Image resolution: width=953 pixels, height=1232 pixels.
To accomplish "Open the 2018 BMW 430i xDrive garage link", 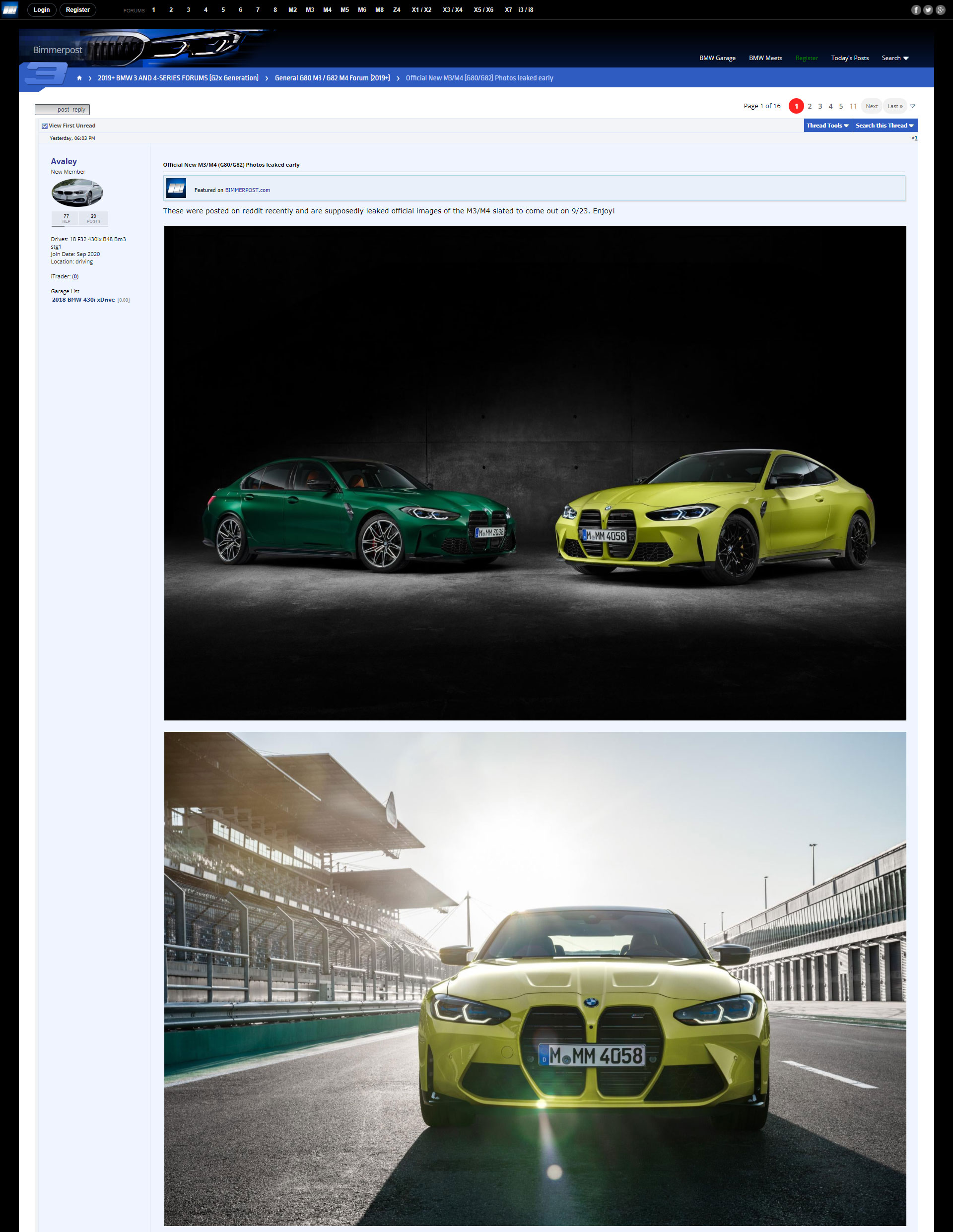I will pyautogui.click(x=83, y=300).
